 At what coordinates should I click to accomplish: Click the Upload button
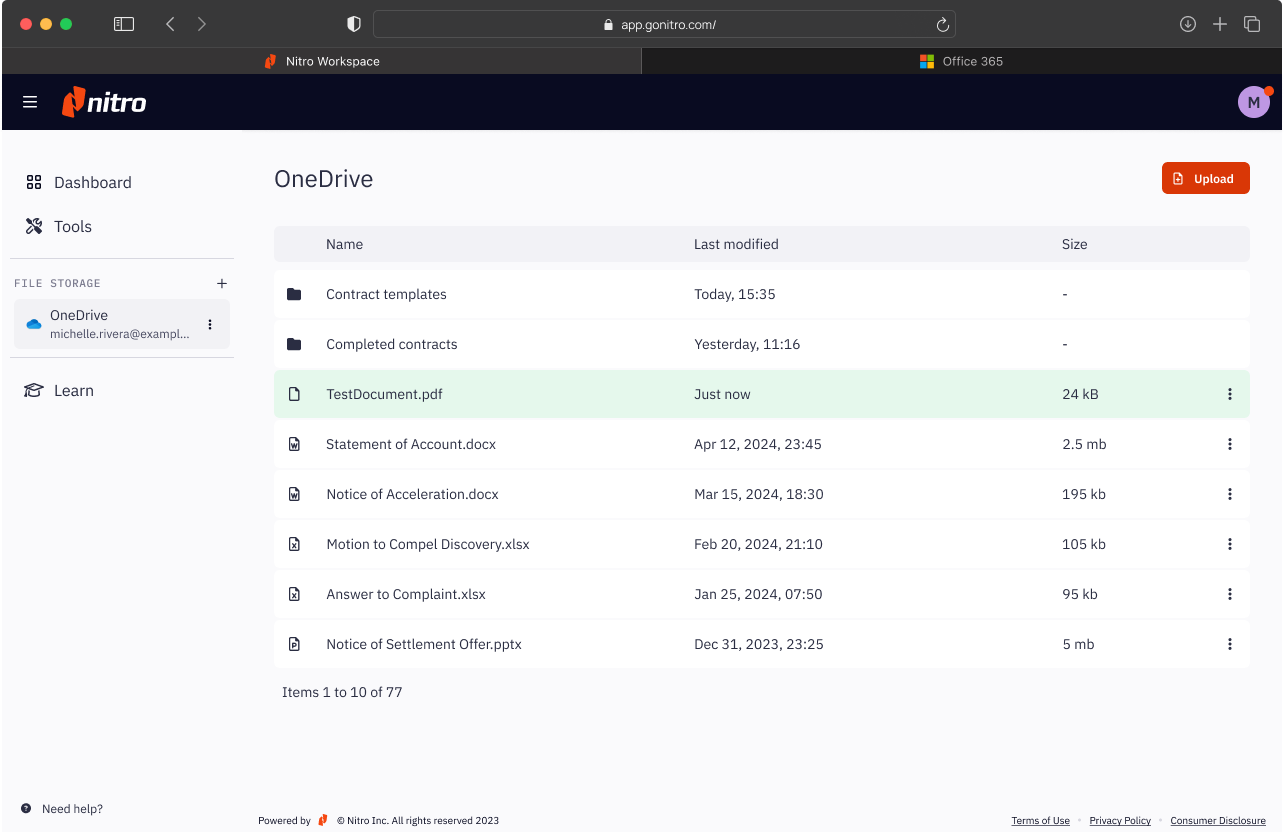1205,178
